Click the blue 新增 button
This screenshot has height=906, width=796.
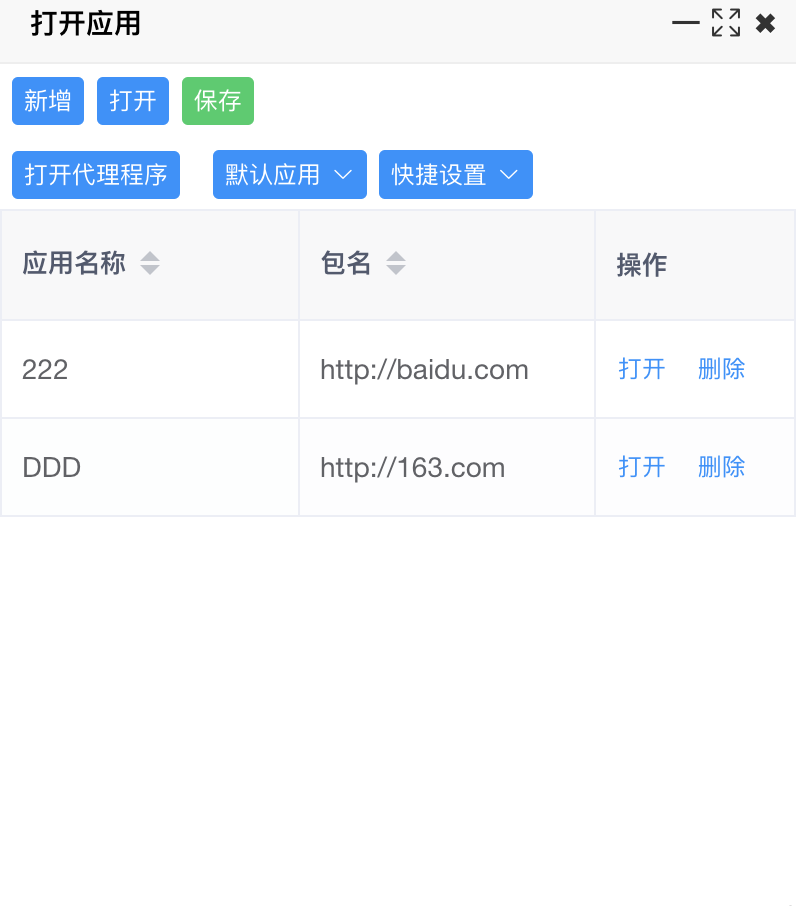(48, 101)
